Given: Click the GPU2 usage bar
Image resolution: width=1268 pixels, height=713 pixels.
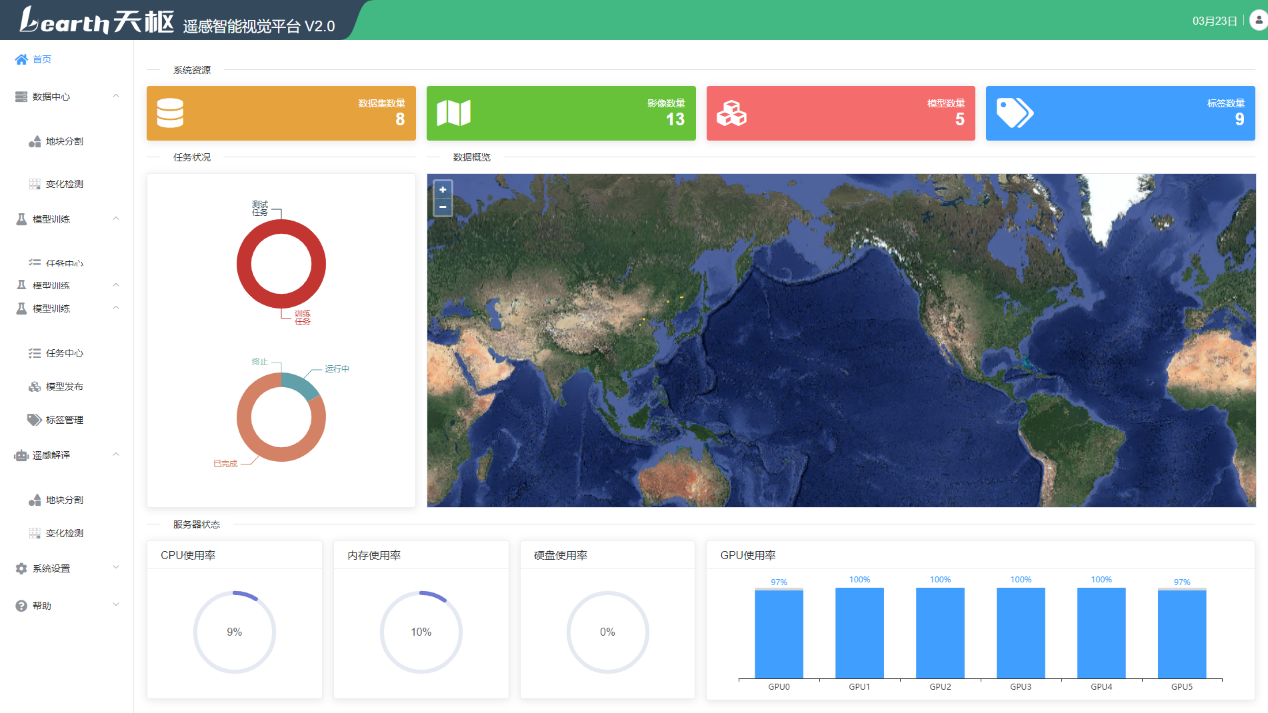Looking at the screenshot, I should coord(940,633).
